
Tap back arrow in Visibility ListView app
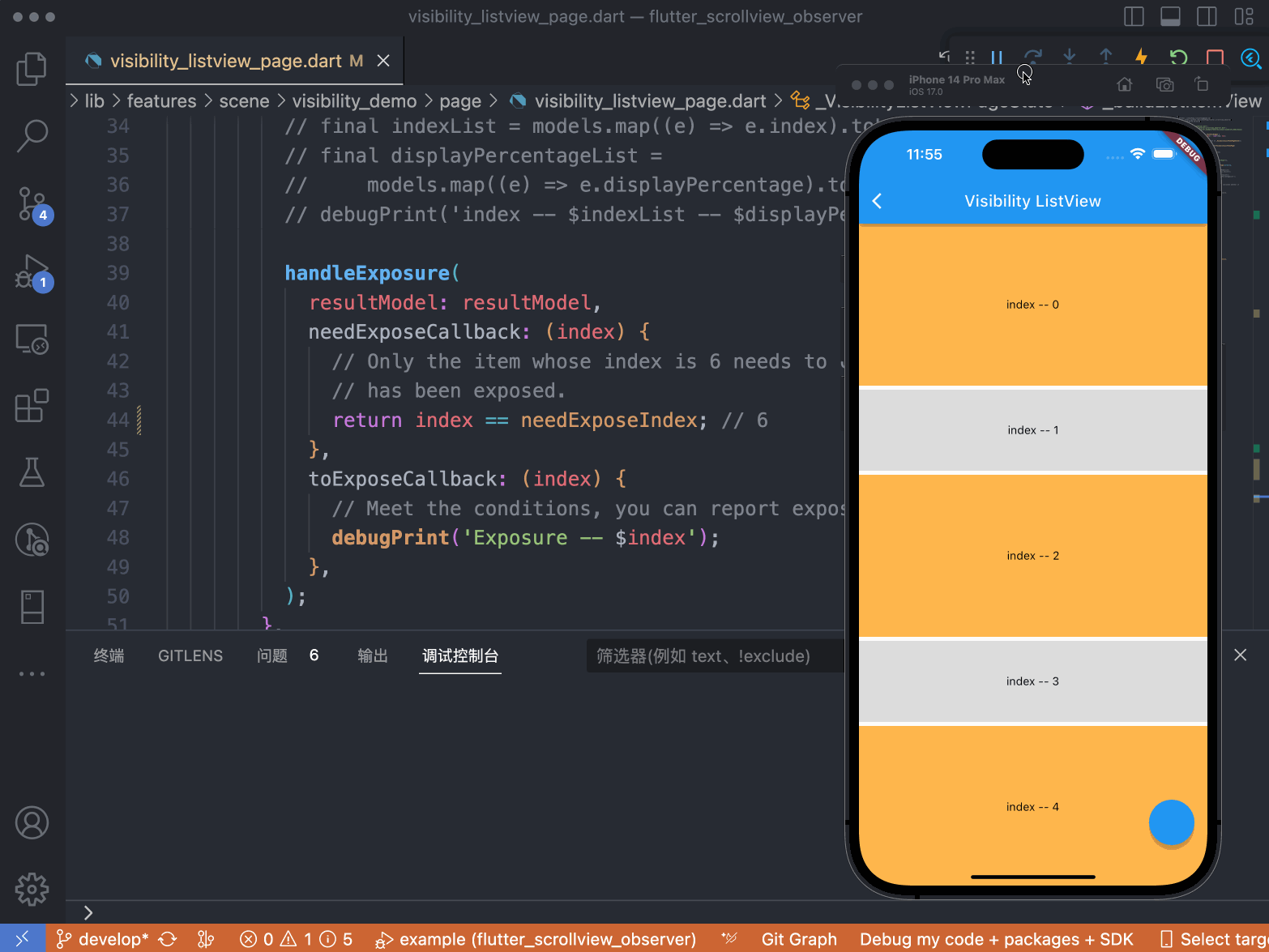(x=877, y=201)
